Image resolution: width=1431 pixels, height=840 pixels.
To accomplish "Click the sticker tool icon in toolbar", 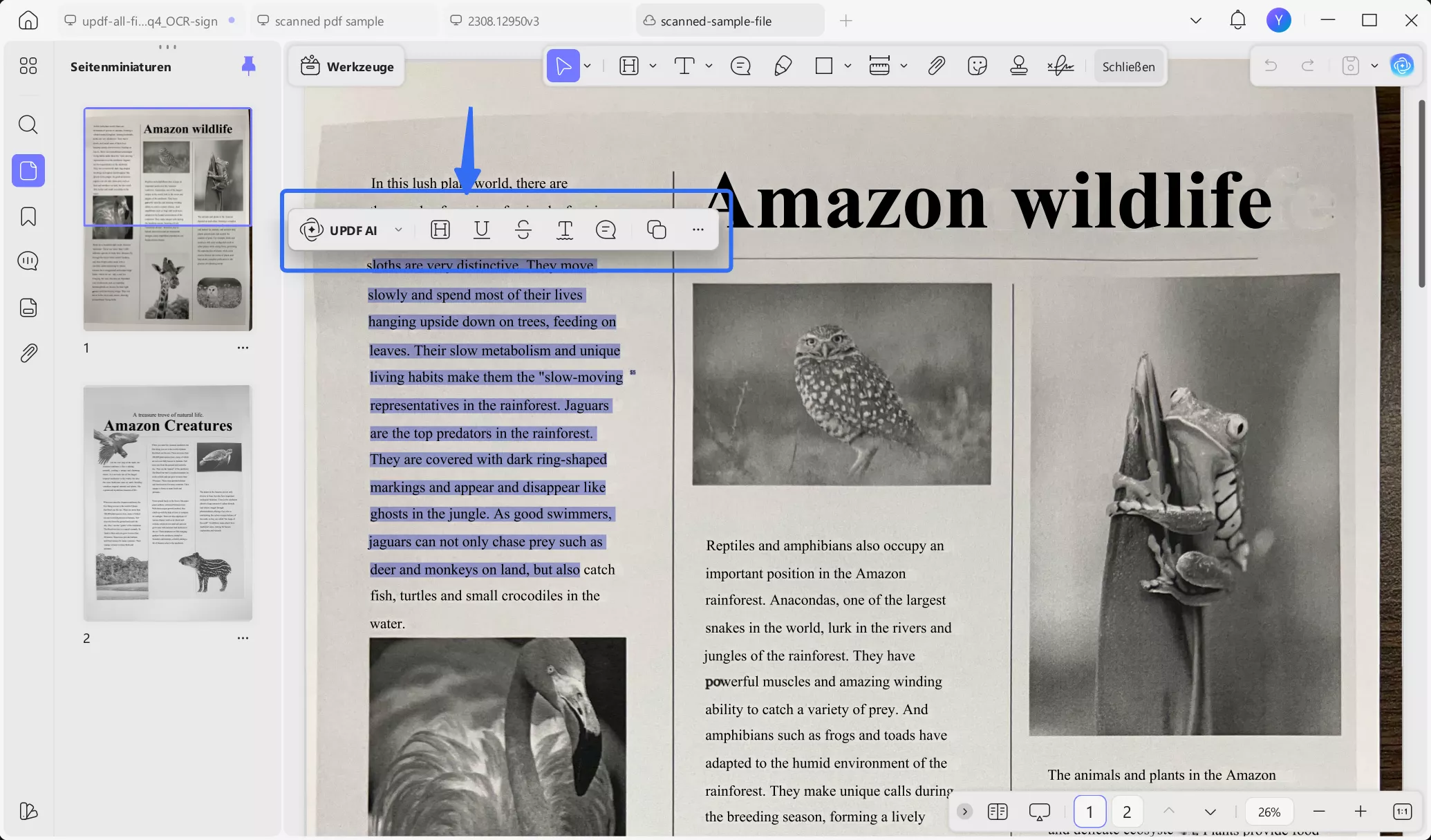I will pyautogui.click(x=977, y=66).
